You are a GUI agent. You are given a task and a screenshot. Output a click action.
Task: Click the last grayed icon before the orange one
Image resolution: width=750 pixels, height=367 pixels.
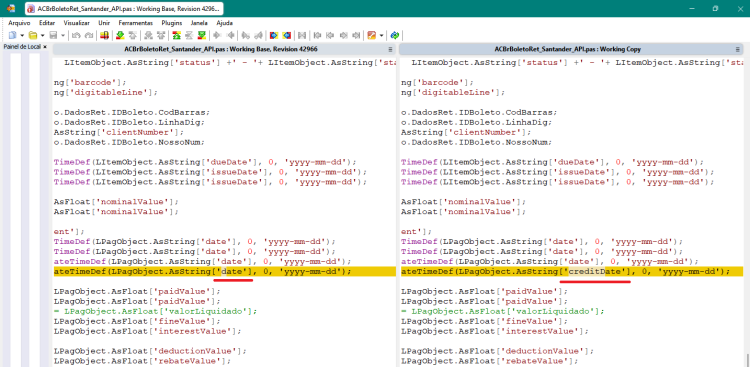click(x=356, y=35)
